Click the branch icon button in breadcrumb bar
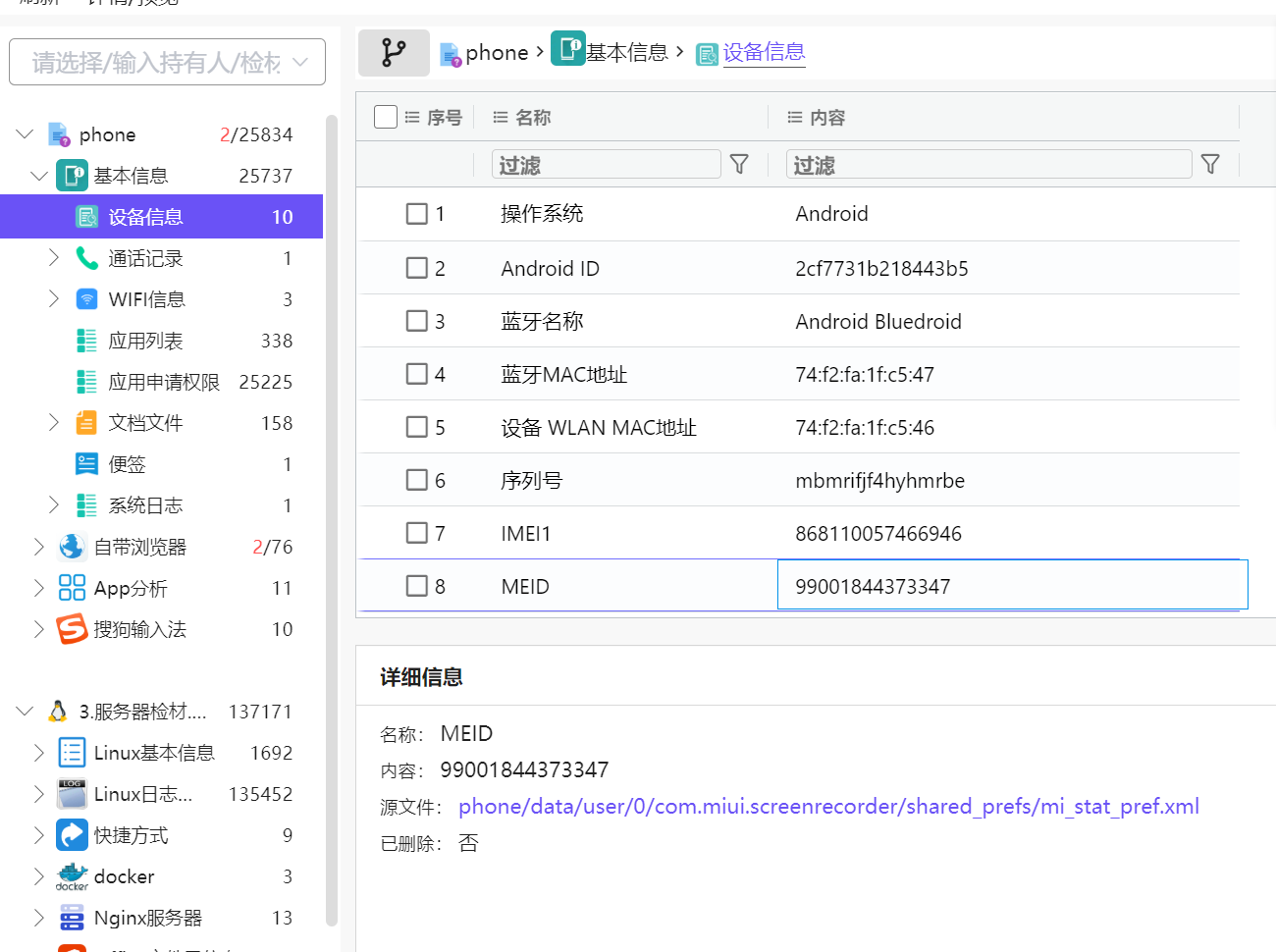 [x=394, y=53]
